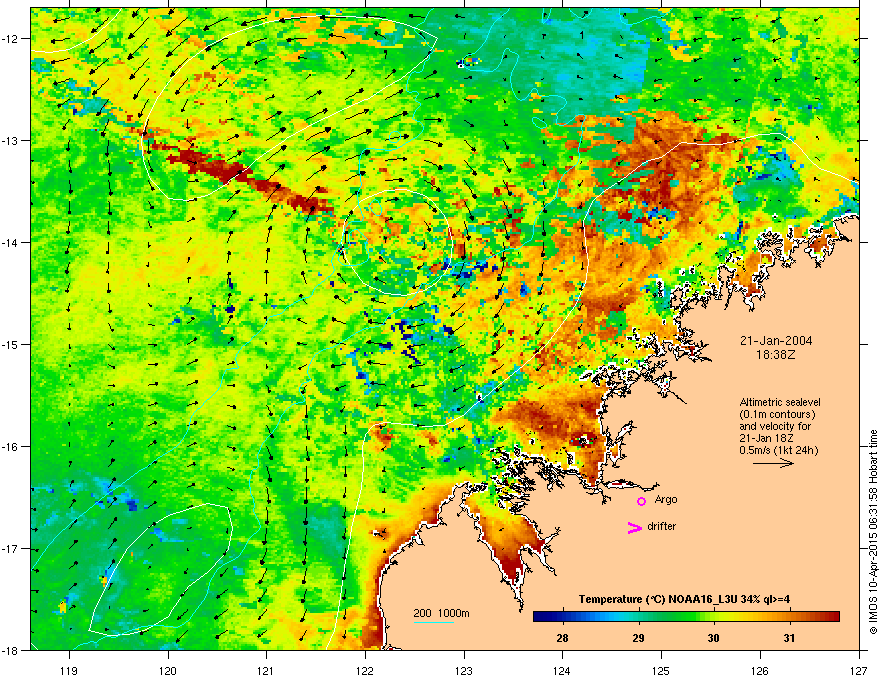Viewport: 880px width, 680px height.
Task: Click the dark red end of temperature color bar
Action: (833, 617)
